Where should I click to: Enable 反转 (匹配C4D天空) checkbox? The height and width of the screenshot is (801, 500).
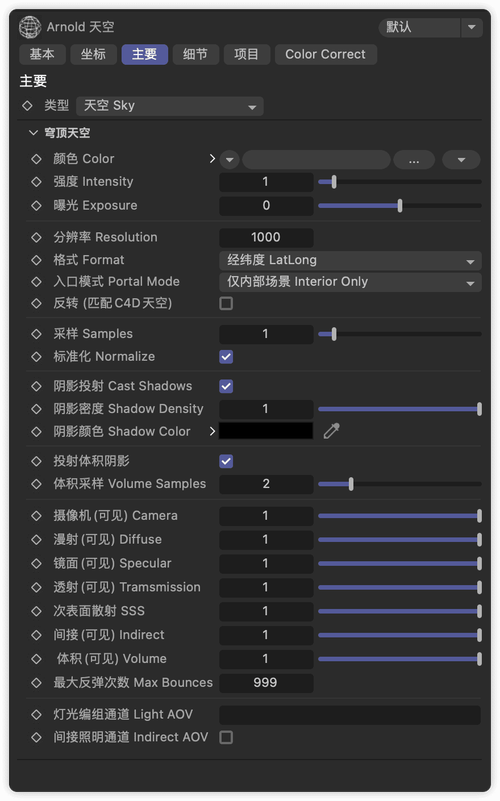[x=226, y=303]
